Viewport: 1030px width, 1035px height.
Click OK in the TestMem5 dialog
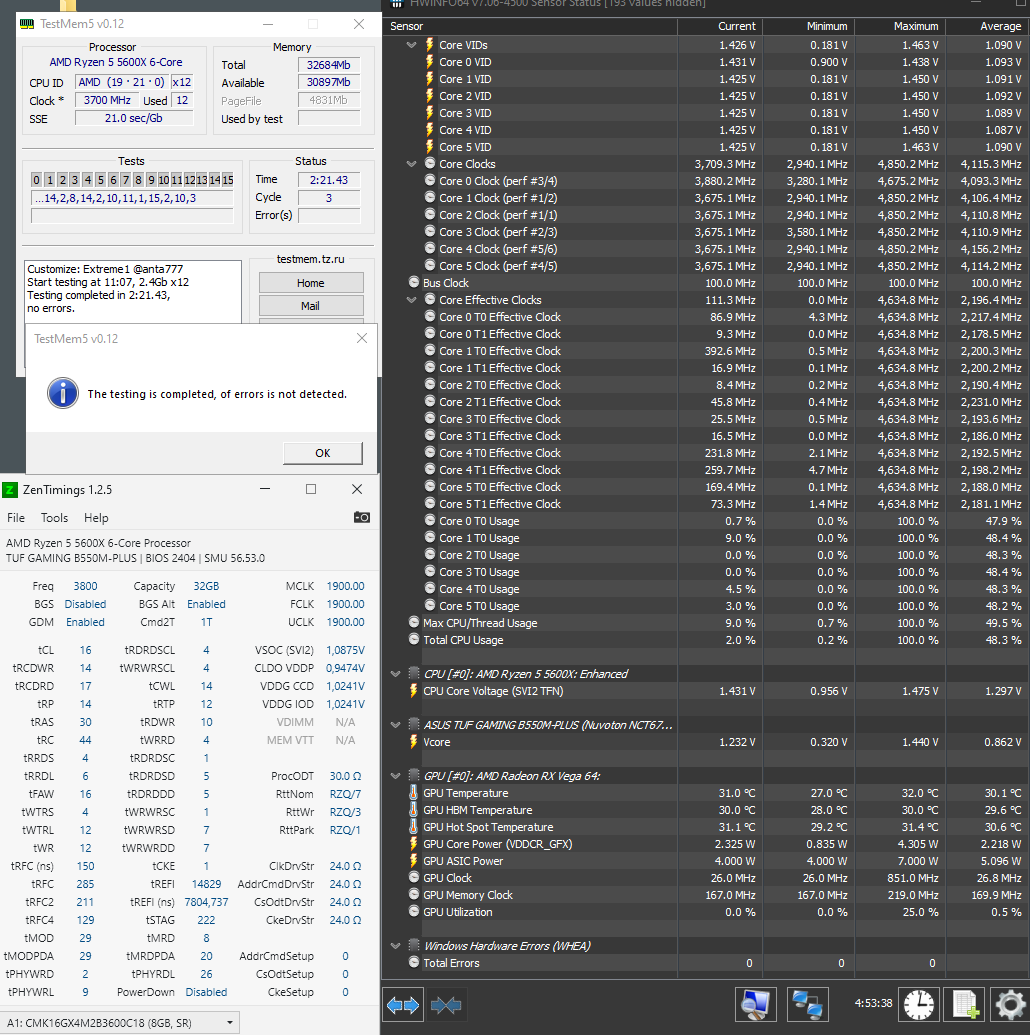click(x=323, y=453)
